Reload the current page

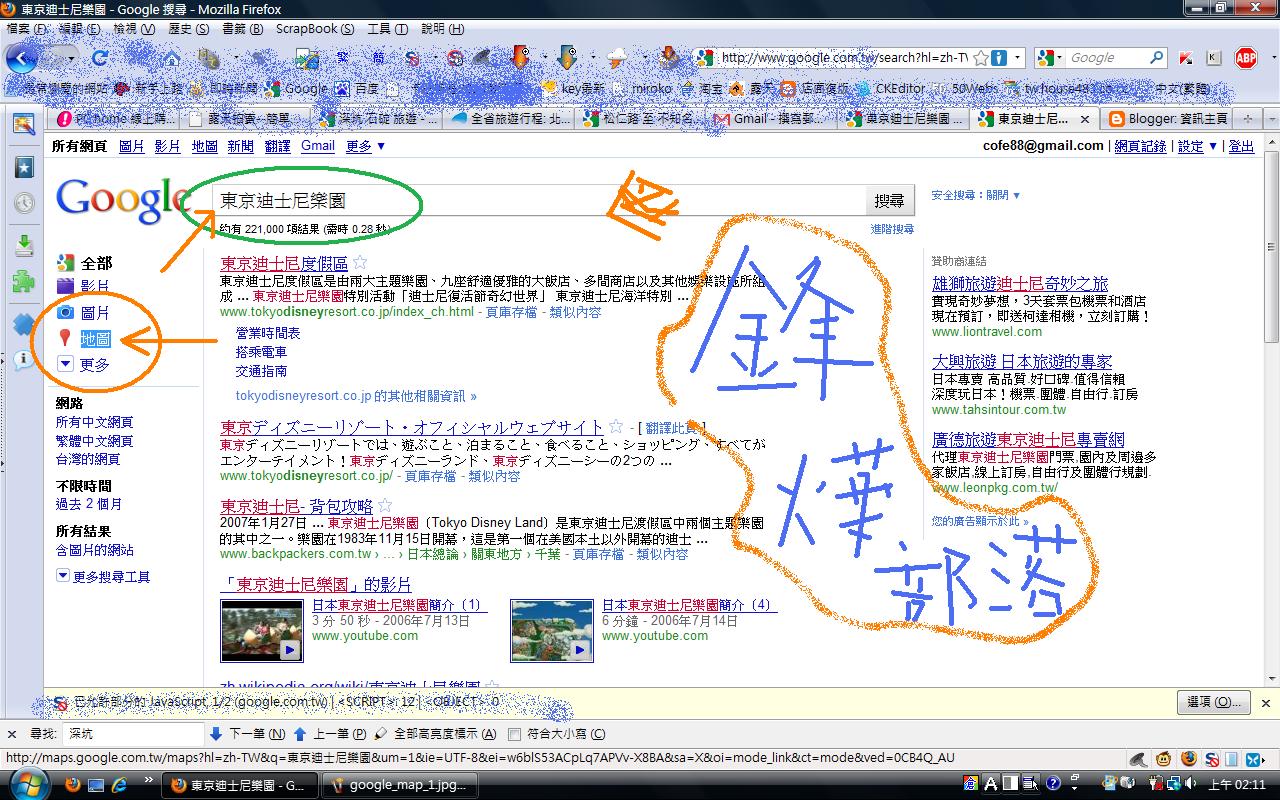(100, 58)
